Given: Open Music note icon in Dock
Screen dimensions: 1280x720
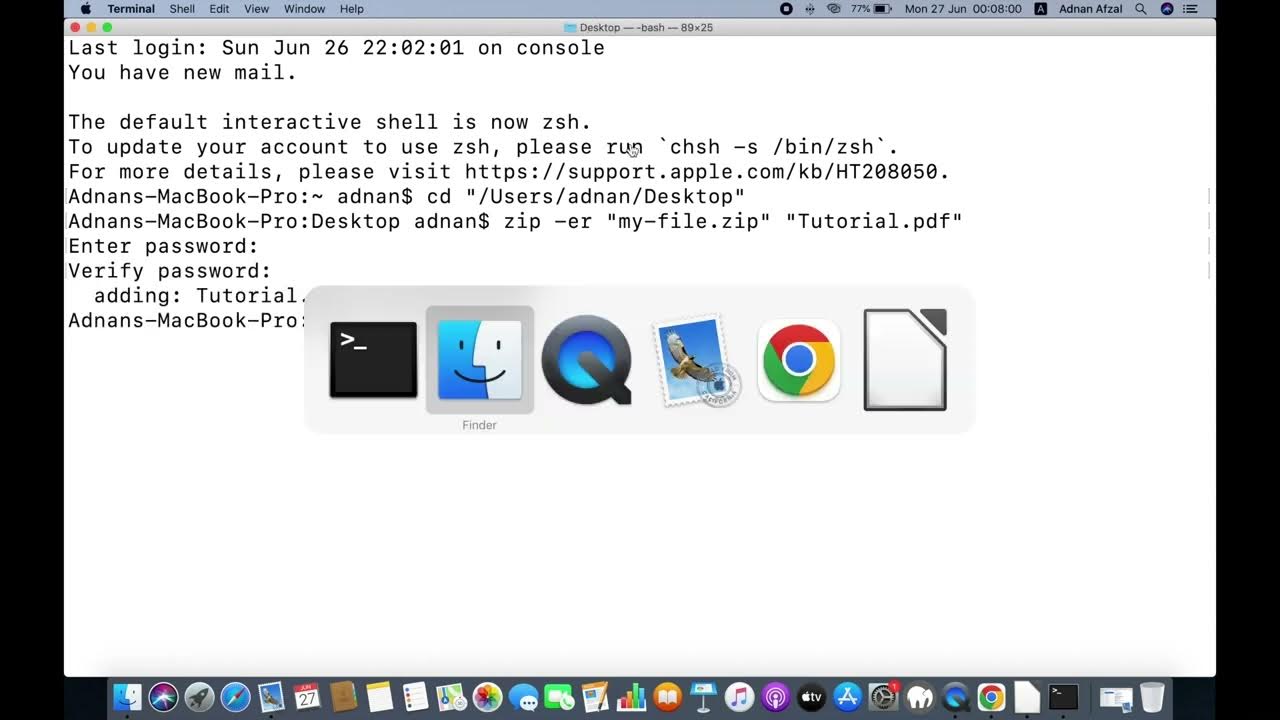Looking at the screenshot, I should tap(739, 697).
